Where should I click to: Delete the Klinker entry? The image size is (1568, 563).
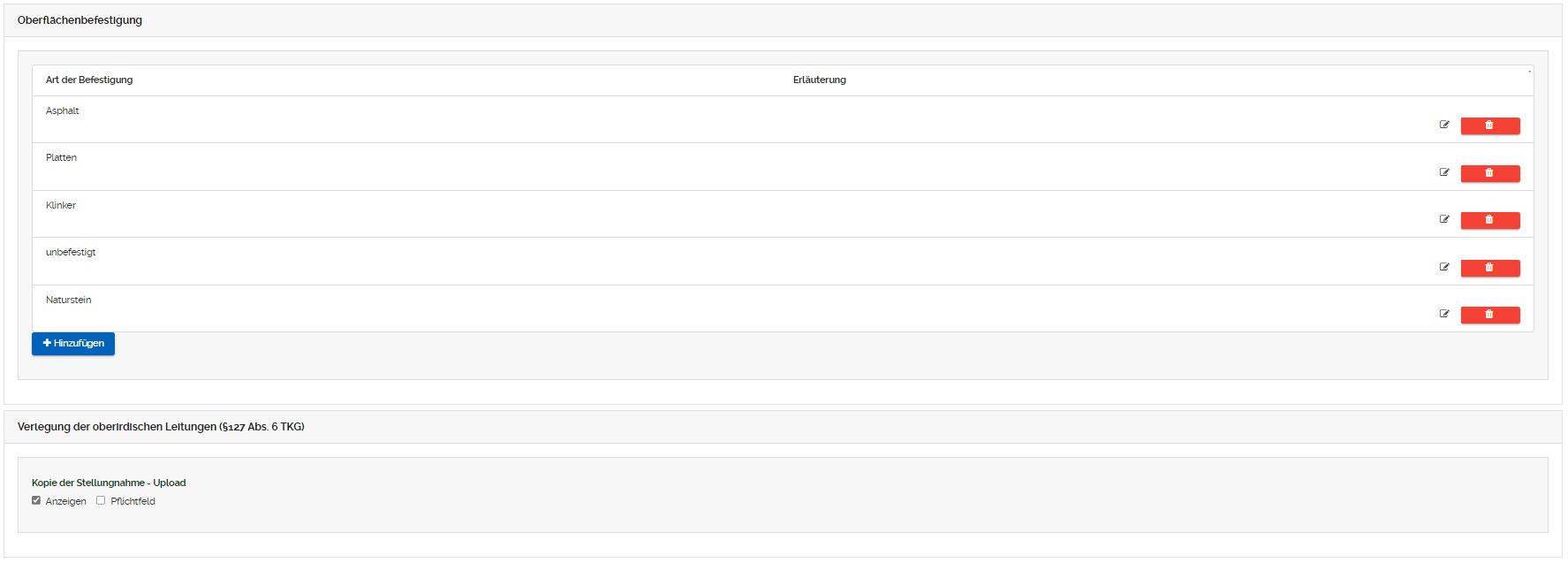coord(1489,220)
